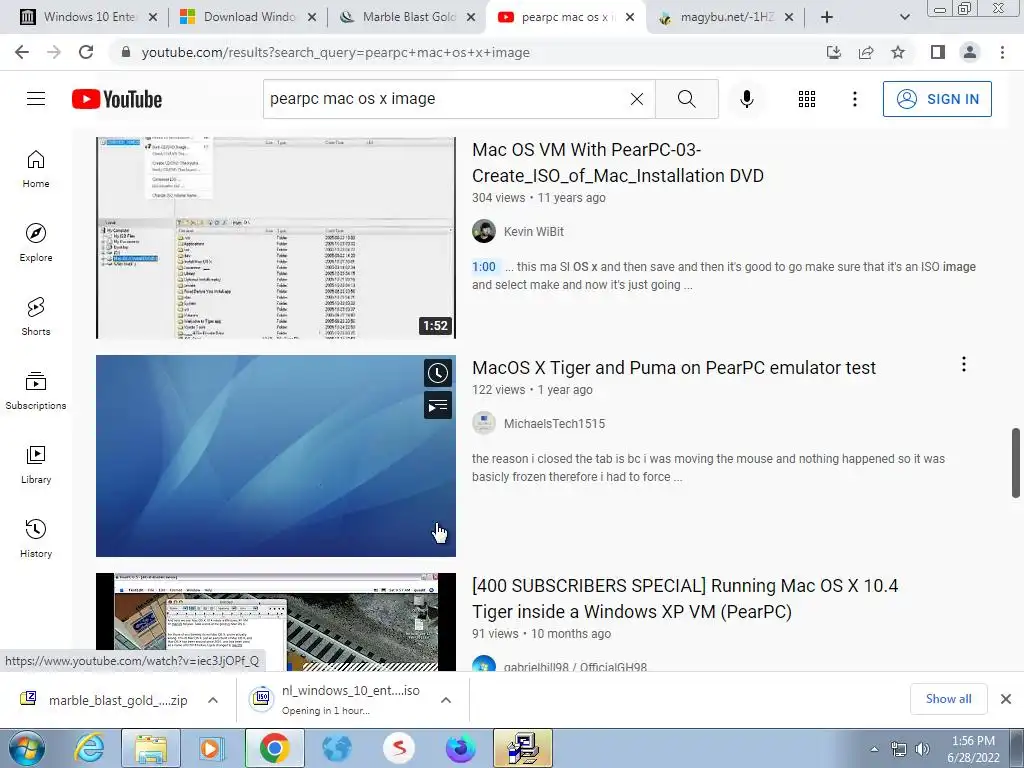This screenshot has width=1024, height=768.
Task: Click the share page icon in address bar
Action: pyautogui.click(x=866, y=52)
